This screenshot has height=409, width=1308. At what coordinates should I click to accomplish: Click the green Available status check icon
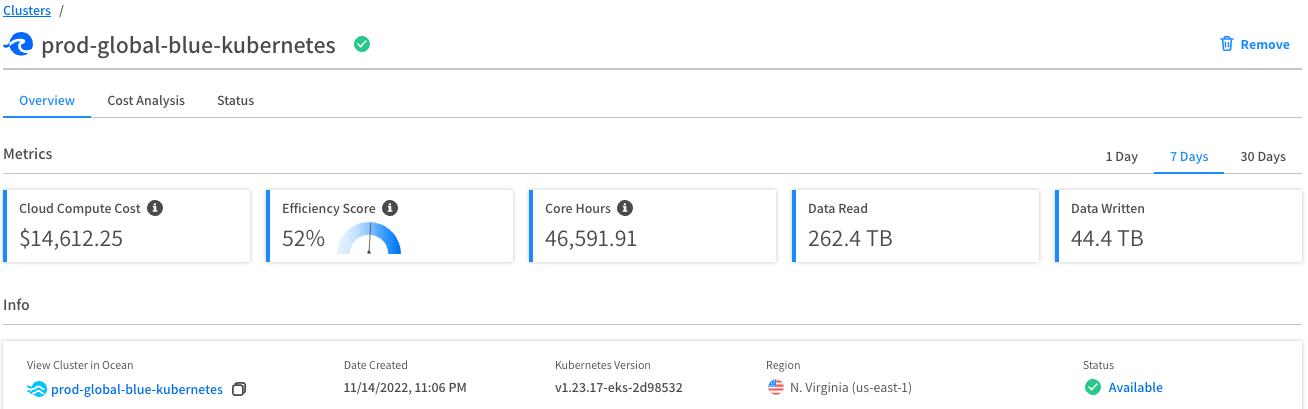tap(1093, 387)
